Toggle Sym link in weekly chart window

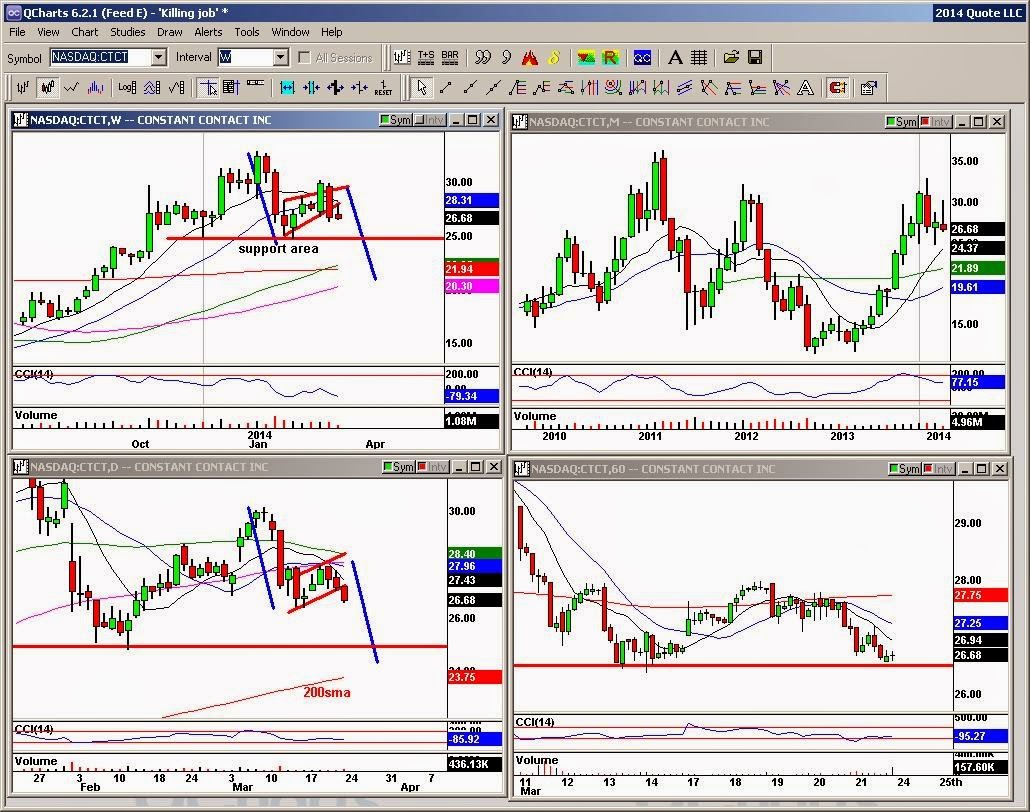pos(395,120)
